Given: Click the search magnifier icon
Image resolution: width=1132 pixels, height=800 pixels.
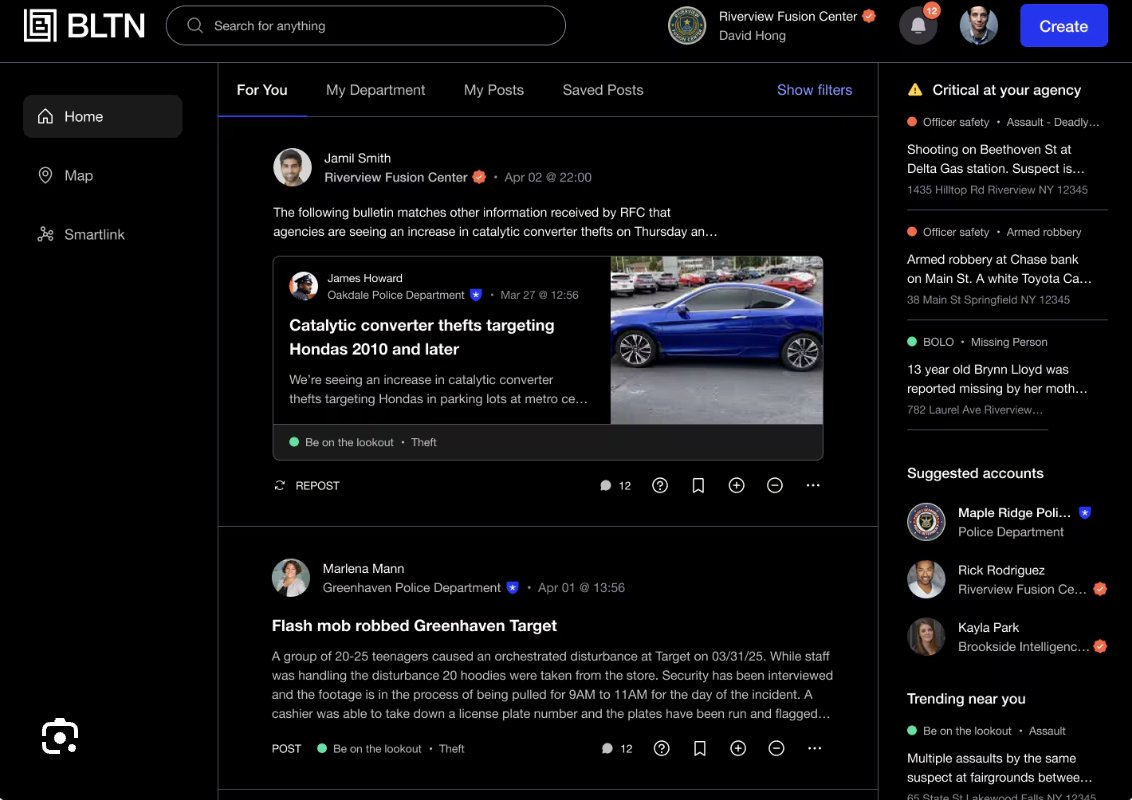Looking at the screenshot, I should click(194, 25).
